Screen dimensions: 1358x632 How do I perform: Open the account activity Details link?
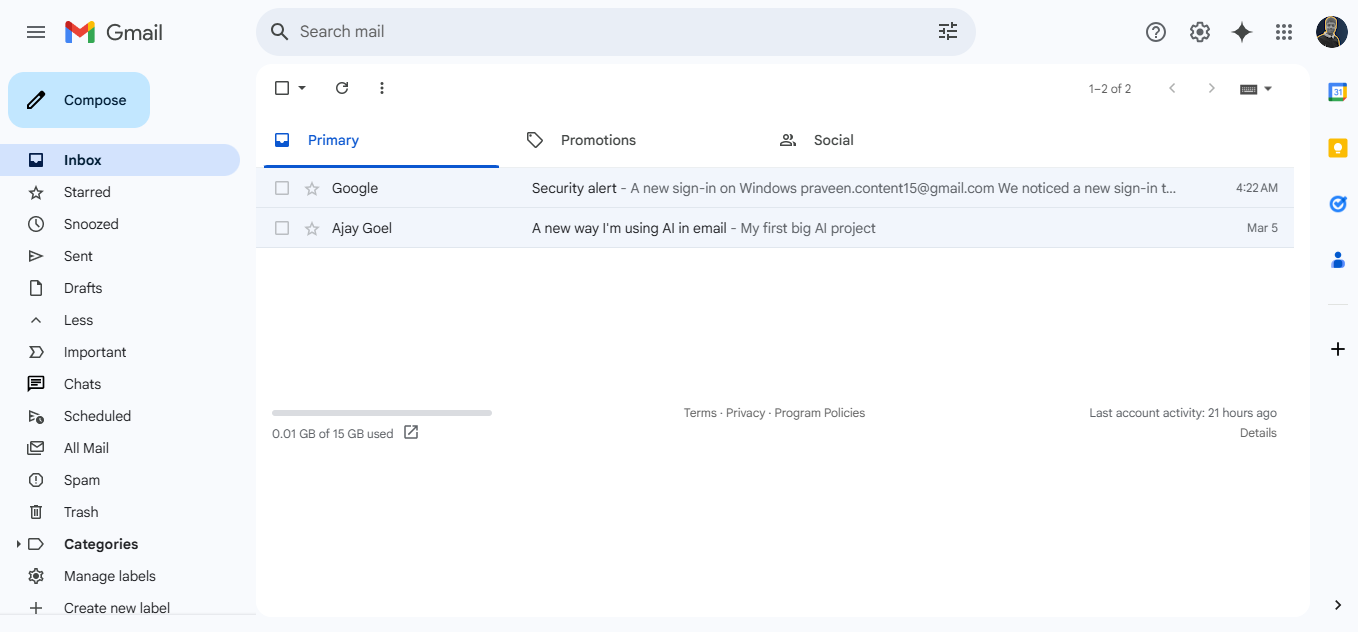click(1258, 433)
